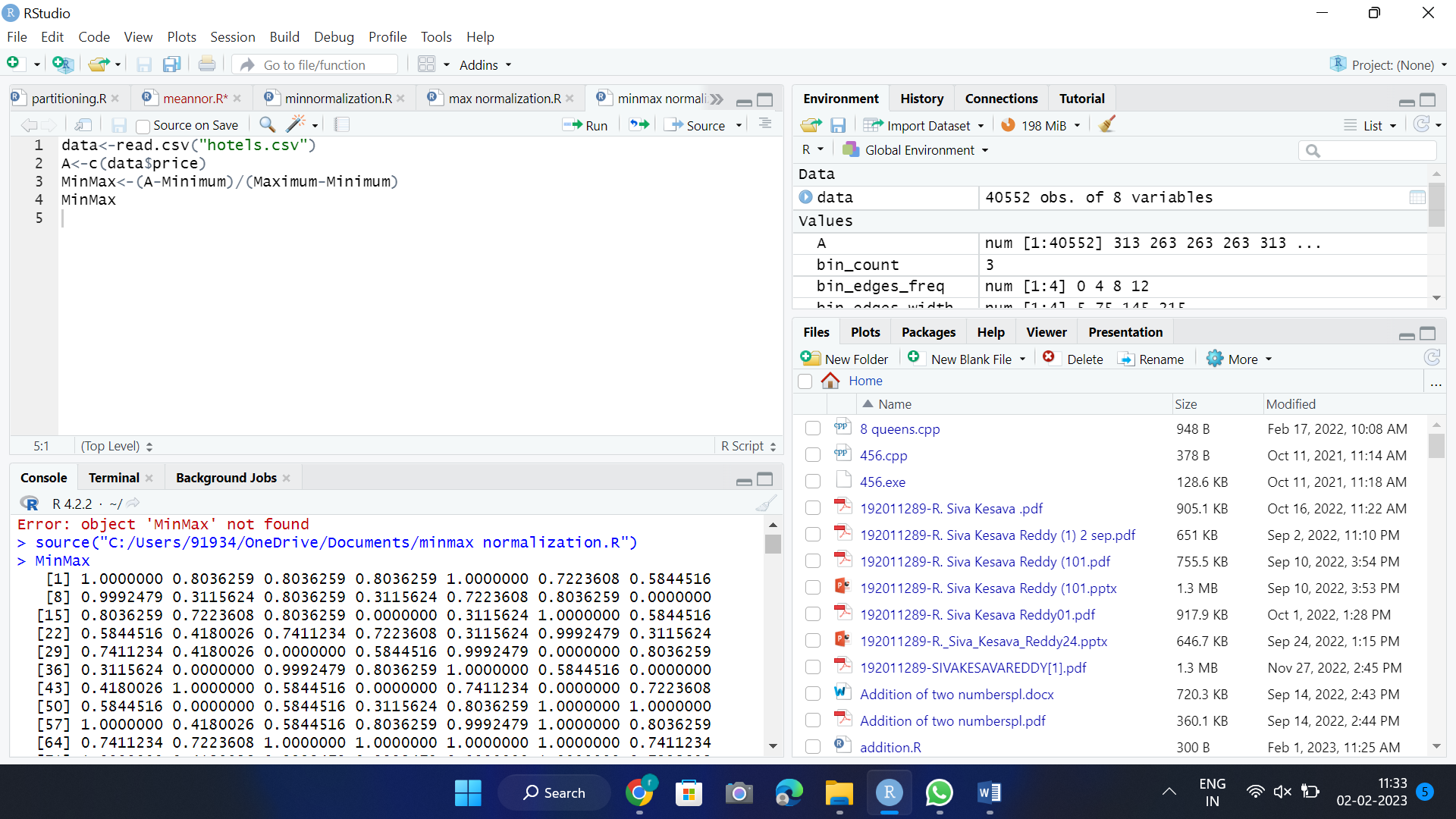
Task: Clear environment objects with the broom
Action: [x=1107, y=124]
